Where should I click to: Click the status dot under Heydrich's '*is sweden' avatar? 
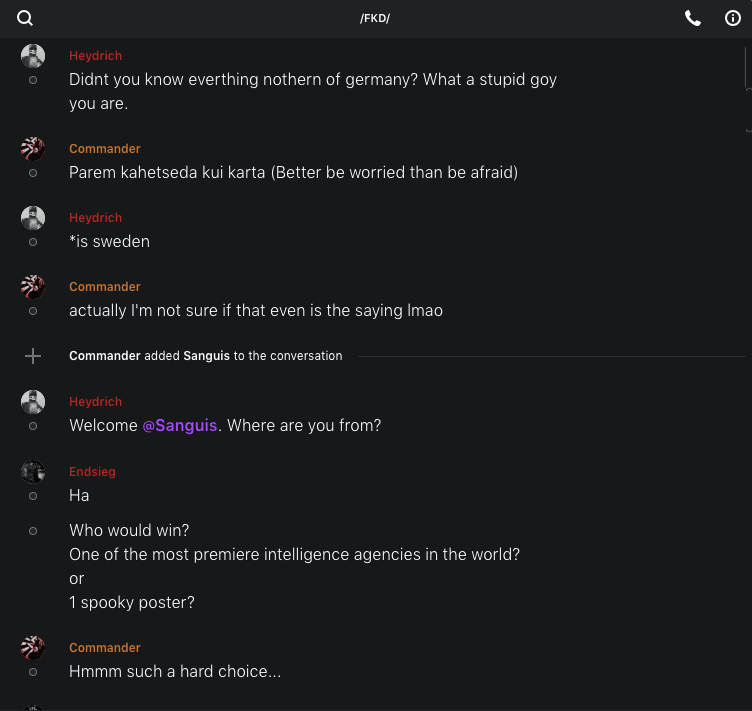pos(33,242)
